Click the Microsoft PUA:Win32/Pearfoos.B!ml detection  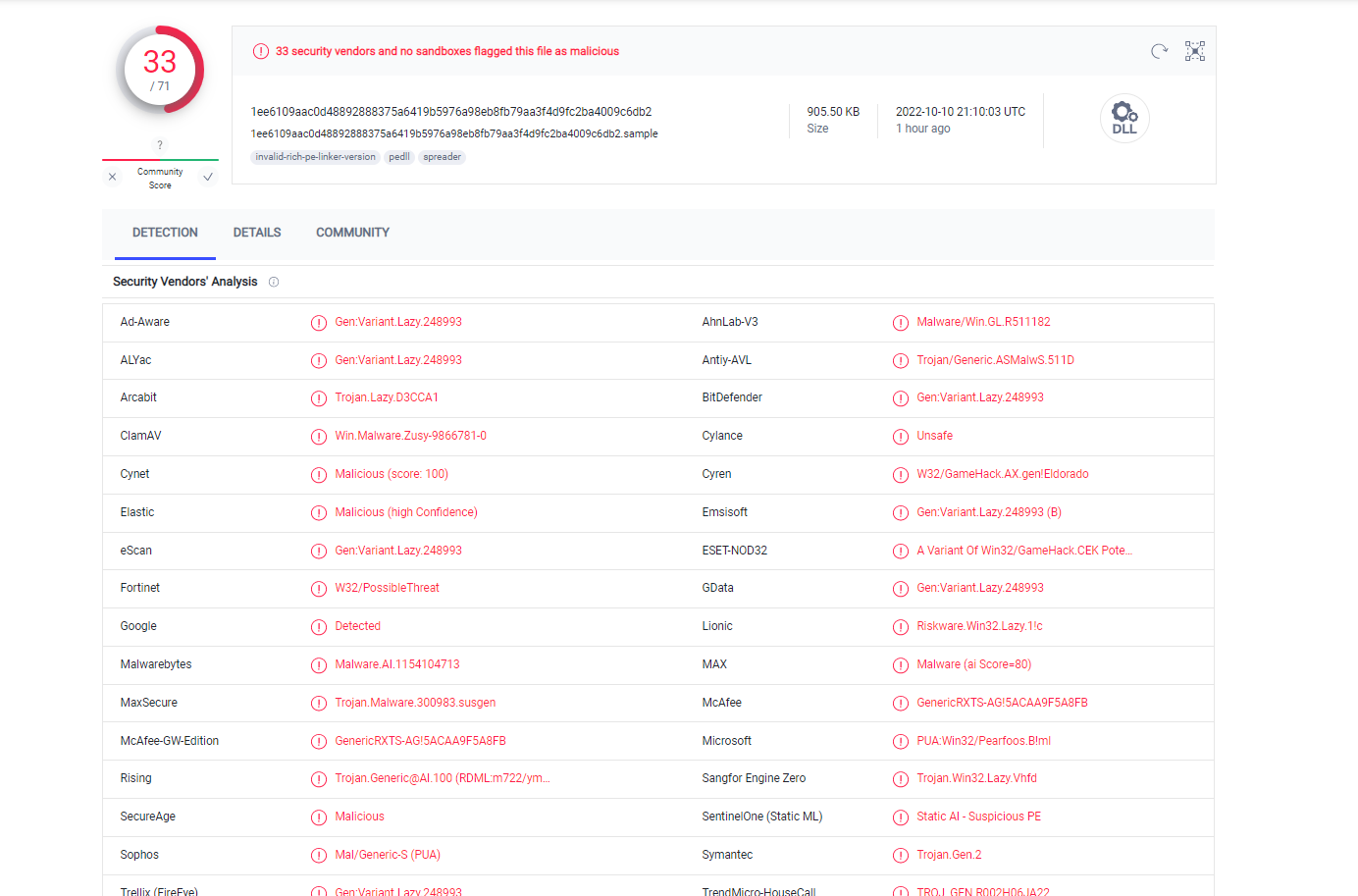pos(983,741)
